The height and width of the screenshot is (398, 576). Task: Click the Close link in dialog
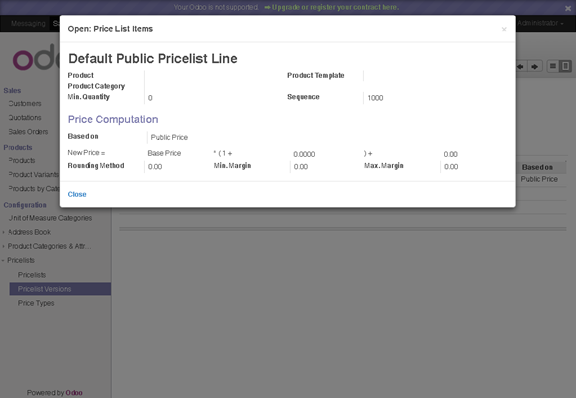coord(77,194)
